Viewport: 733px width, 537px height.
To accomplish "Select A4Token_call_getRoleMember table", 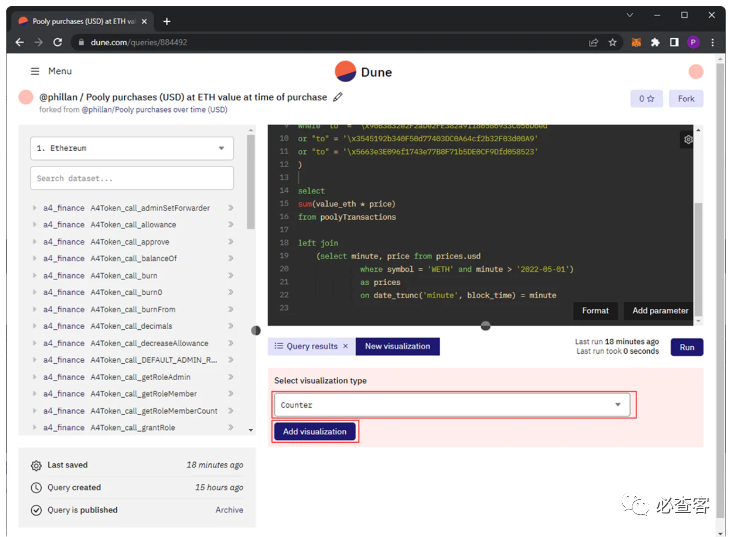I will coord(144,394).
